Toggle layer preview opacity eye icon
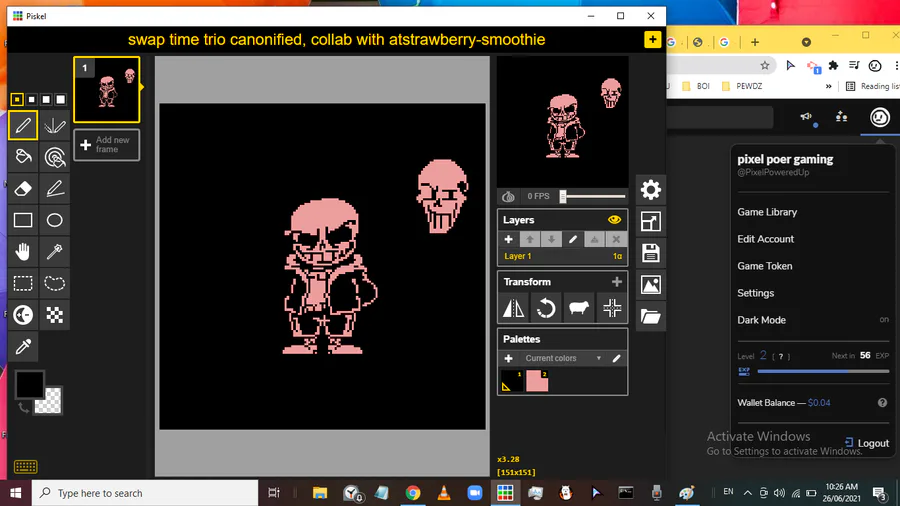This screenshot has width=900, height=506. (614, 220)
